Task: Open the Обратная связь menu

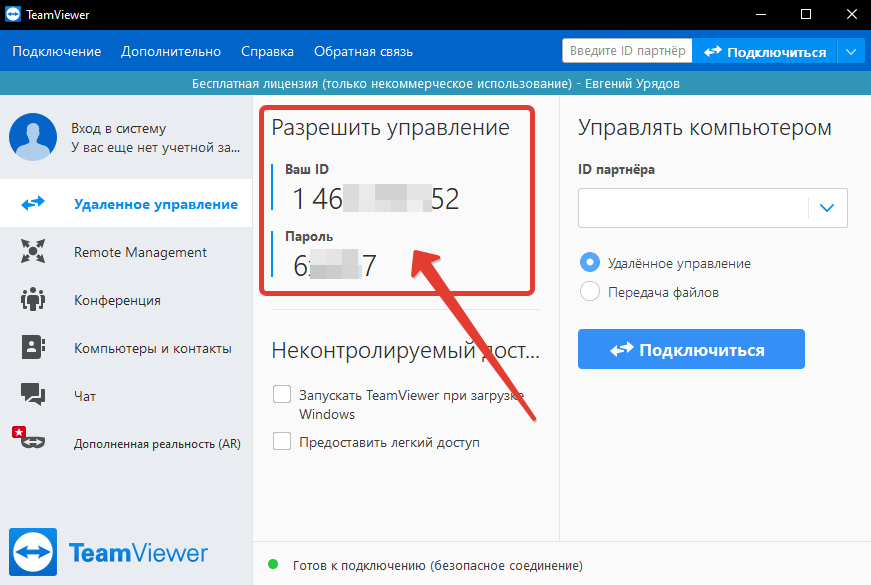Action: [x=363, y=52]
